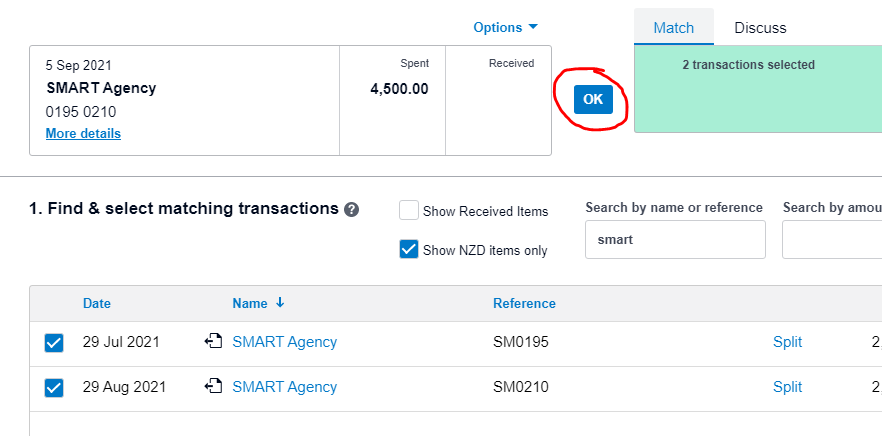Click Split on the 29 Jul row
Viewport: 882px width, 436px height.
(x=788, y=341)
